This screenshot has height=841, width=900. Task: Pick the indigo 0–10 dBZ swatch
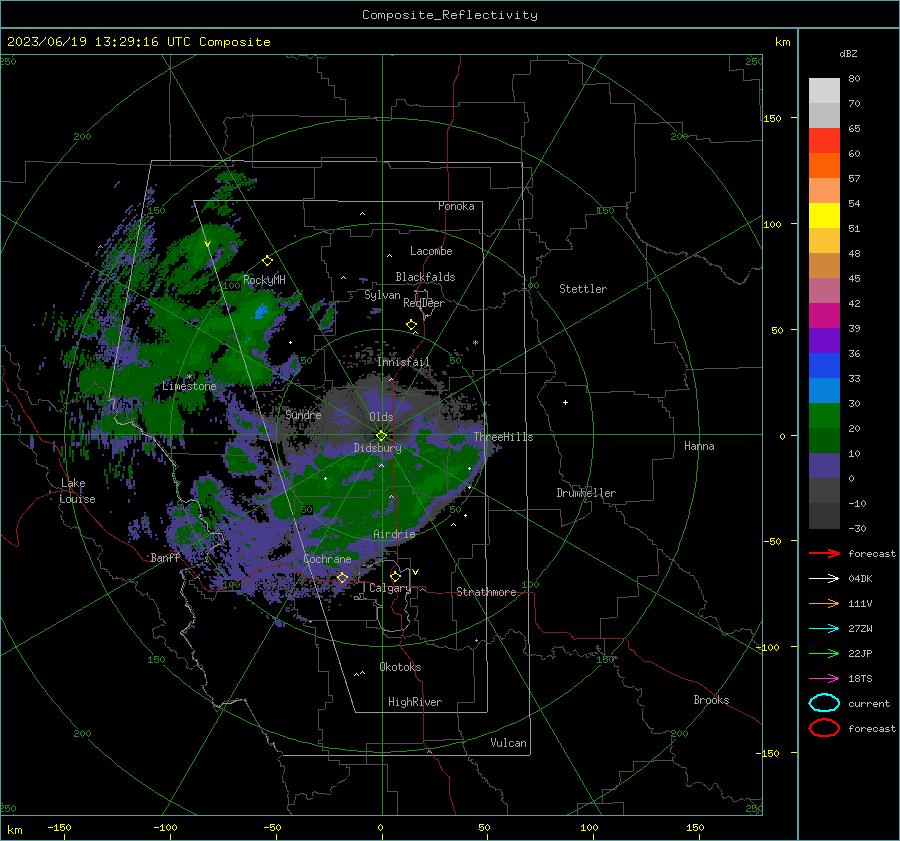[824, 466]
